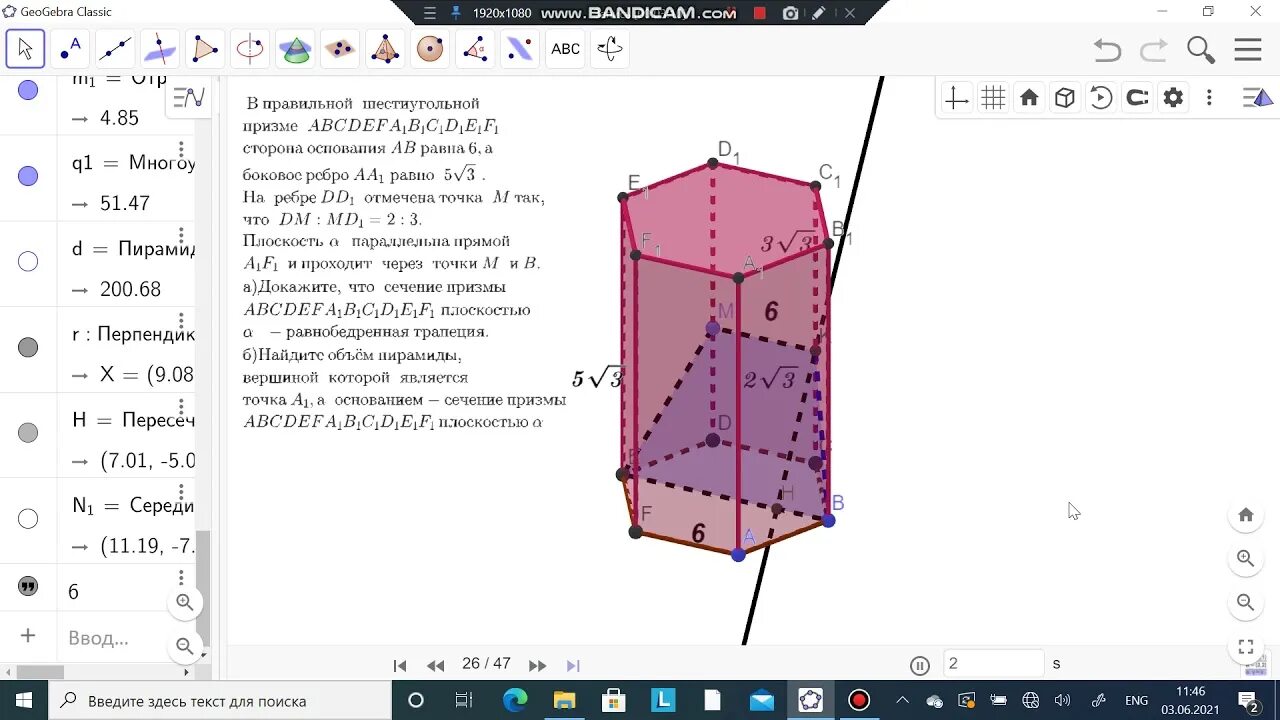The width and height of the screenshot is (1280, 720).
Task: Show hidden pyramid d object
Action: [x=28, y=262]
